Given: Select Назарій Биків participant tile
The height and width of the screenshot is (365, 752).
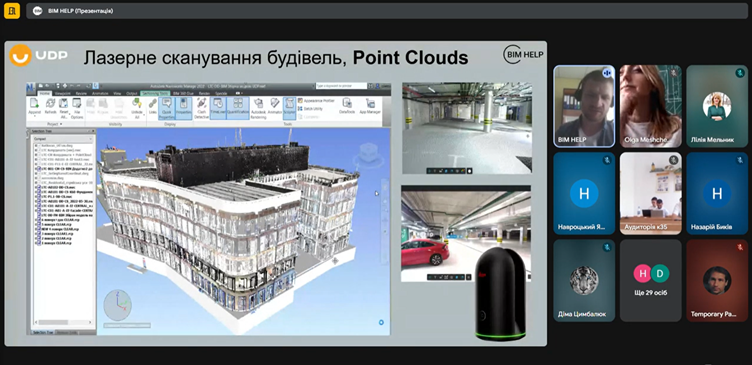Looking at the screenshot, I should pyautogui.click(x=717, y=193).
